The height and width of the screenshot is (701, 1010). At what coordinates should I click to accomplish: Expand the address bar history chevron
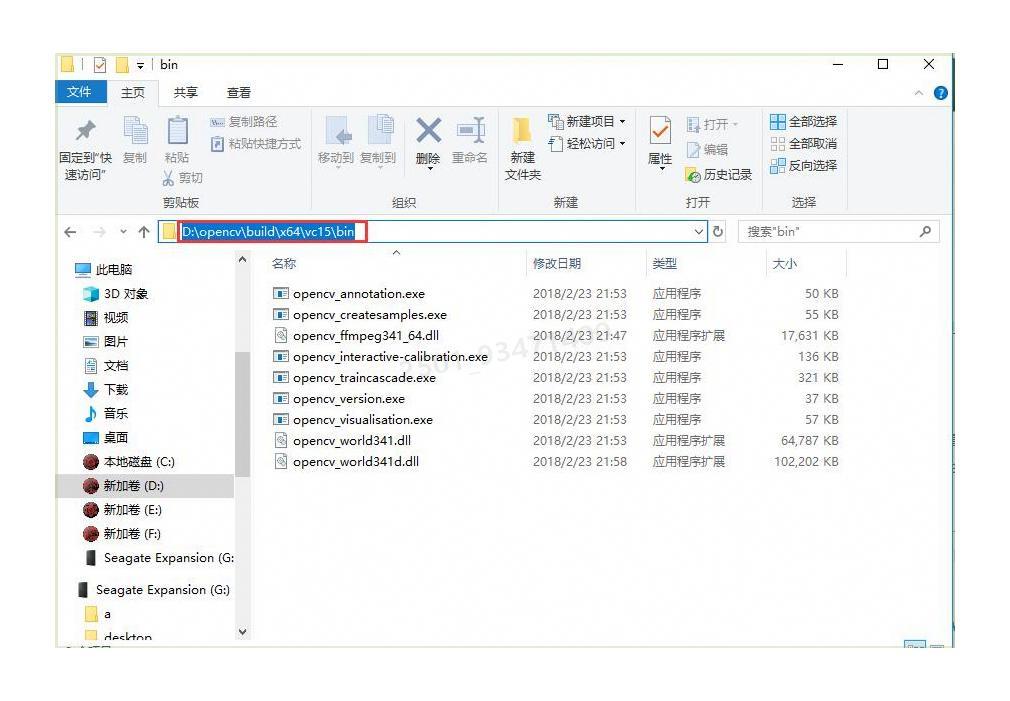click(x=699, y=231)
